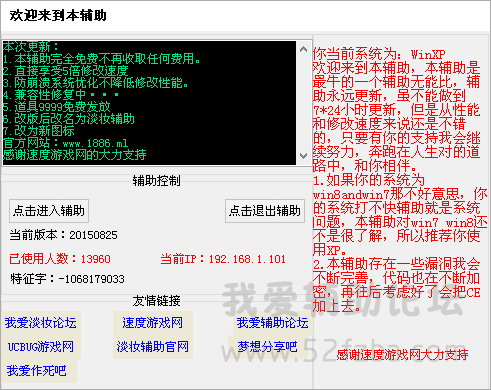The image size is (491, 390).
Task: Select the 特征字：-1068179033 text
Action: click(67, 279)
